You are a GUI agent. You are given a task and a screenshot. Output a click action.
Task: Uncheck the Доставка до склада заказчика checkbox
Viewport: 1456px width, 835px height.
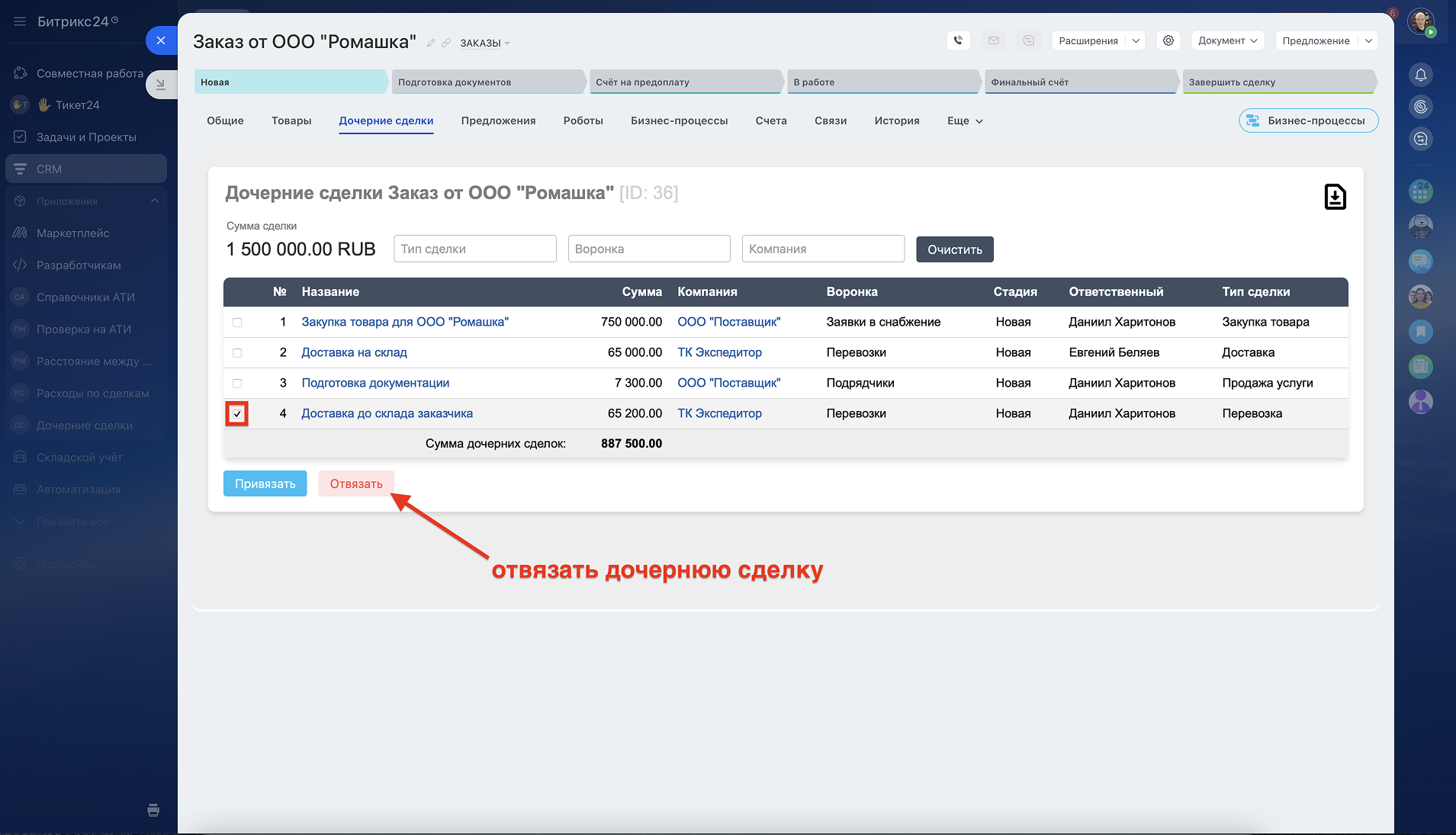pyautogui.click(x=237, y=414)
